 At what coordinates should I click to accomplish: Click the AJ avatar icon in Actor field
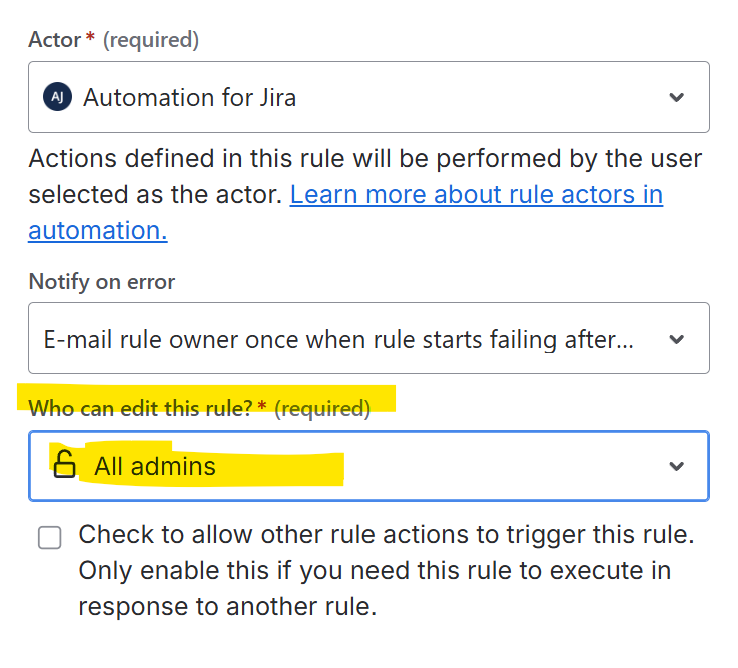(57, 97)
